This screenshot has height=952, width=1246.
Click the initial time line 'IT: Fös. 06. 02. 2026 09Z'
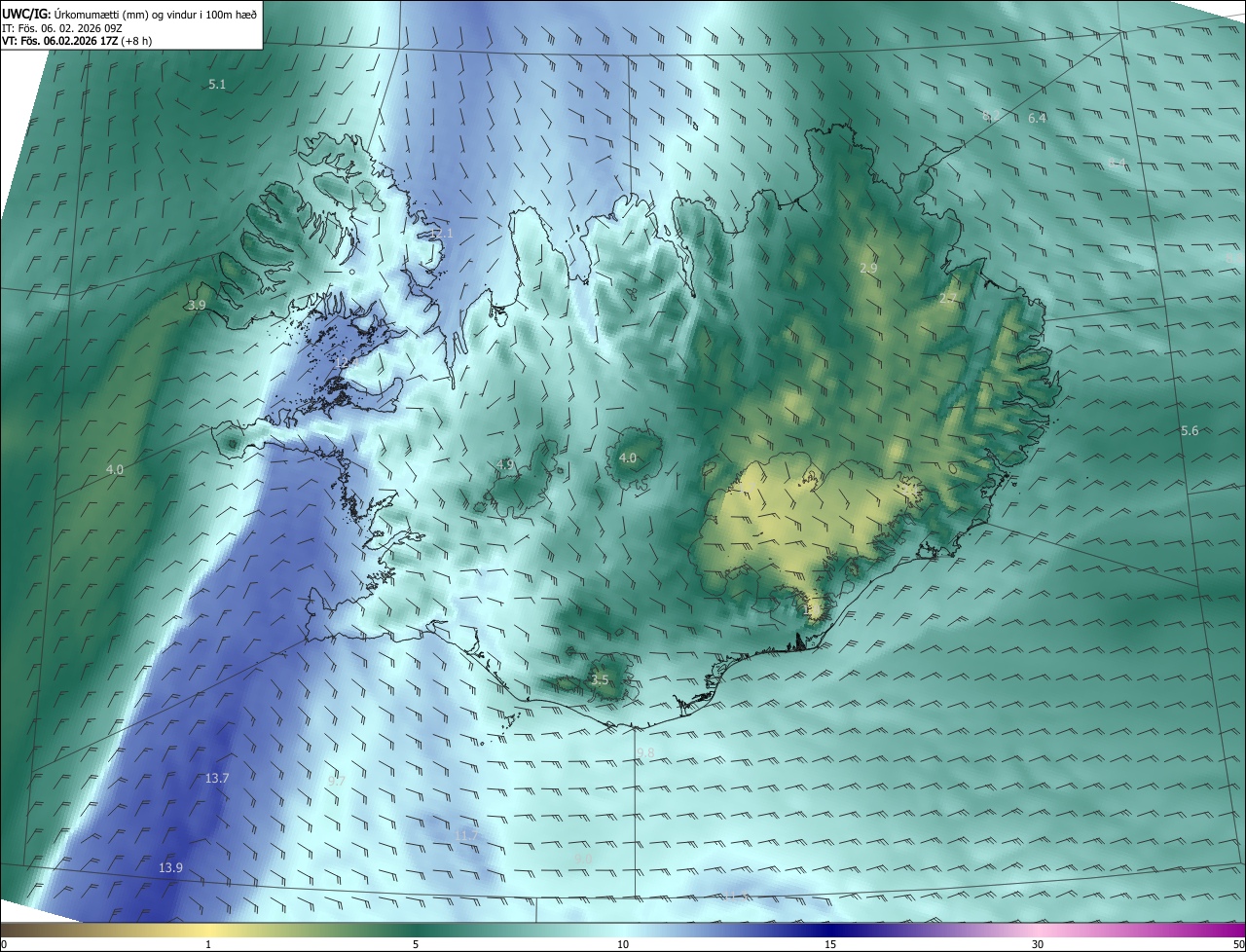pyautogui.click(x=61, y=28)
